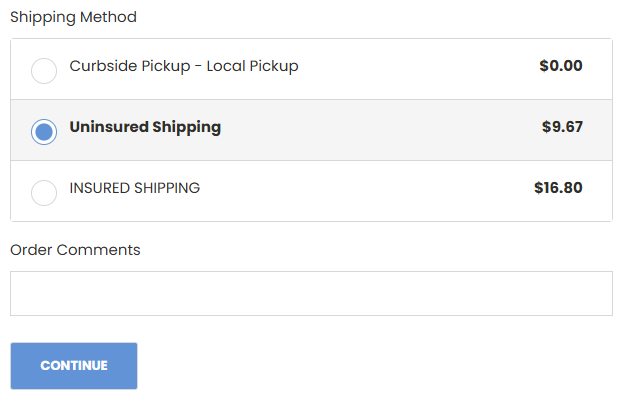Click the Order Comments field label

(x=75, y=250)
